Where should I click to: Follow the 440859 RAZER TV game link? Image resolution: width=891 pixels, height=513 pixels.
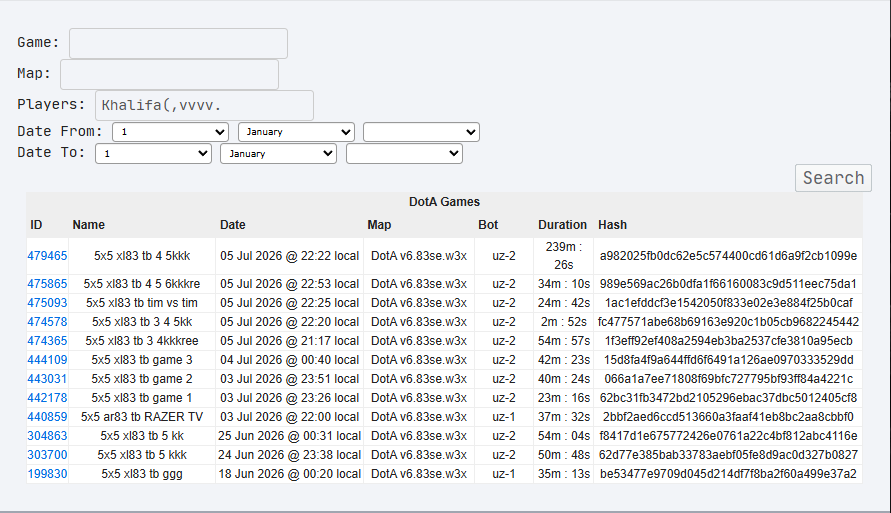coord(47,416)
